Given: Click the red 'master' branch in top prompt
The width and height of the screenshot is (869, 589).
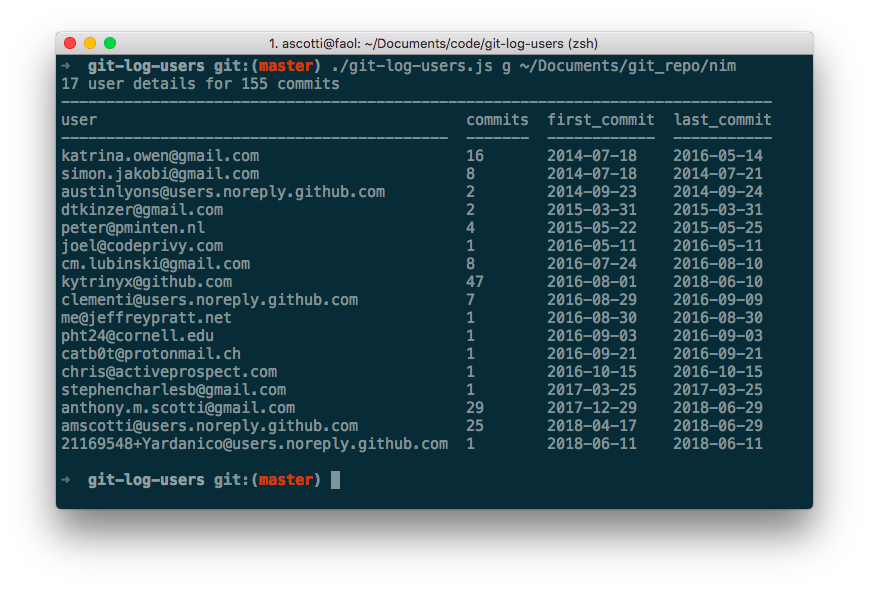Looking at the screenshot, I should 286,66.
